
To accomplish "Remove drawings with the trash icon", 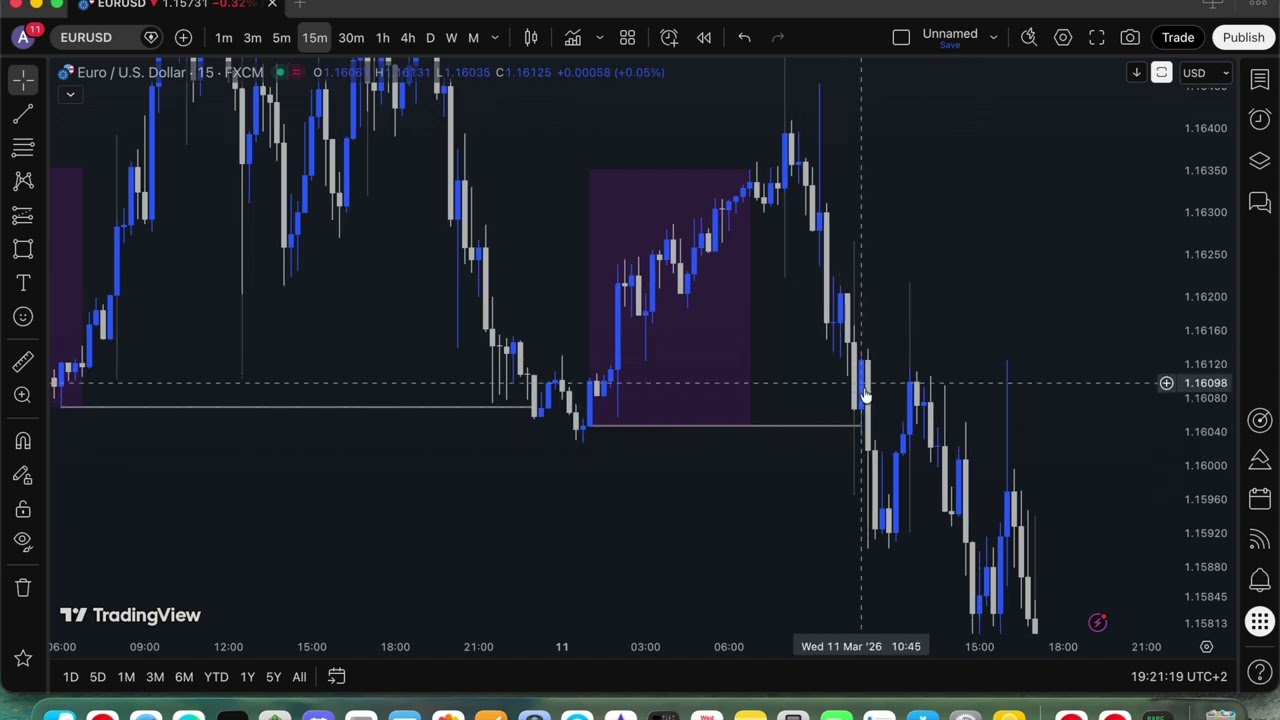I will click(x=23, y=587).
